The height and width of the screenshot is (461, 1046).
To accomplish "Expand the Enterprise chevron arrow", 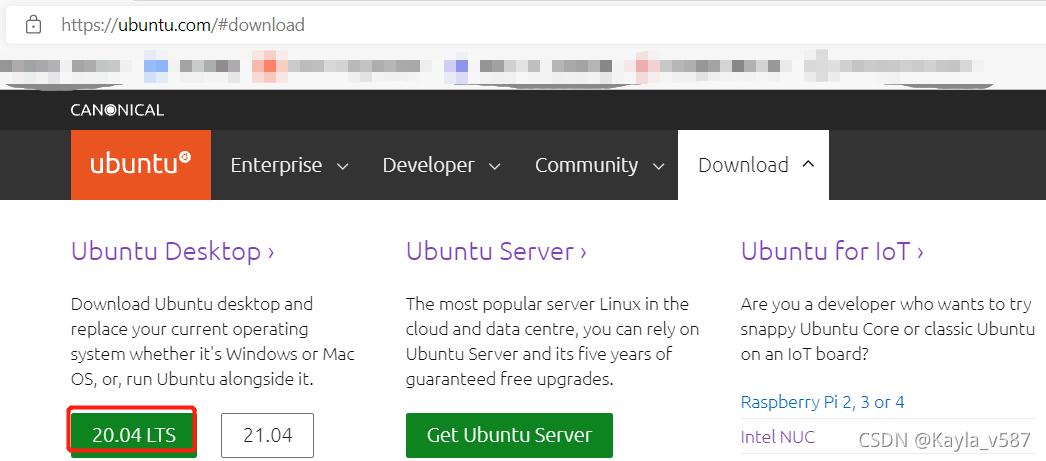I will point(343,166).
